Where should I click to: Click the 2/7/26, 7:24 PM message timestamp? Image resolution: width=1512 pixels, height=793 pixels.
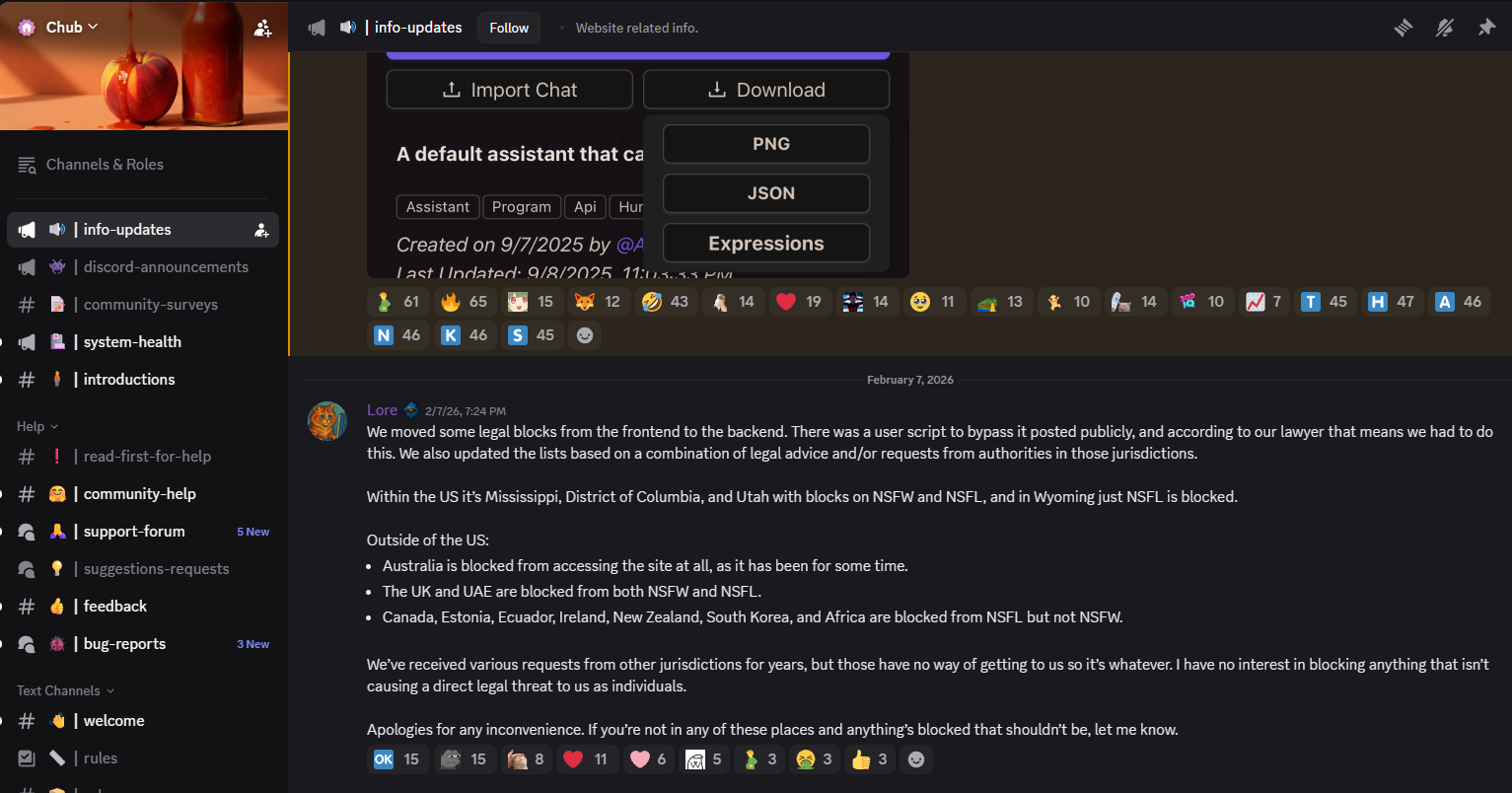point(466,411)
